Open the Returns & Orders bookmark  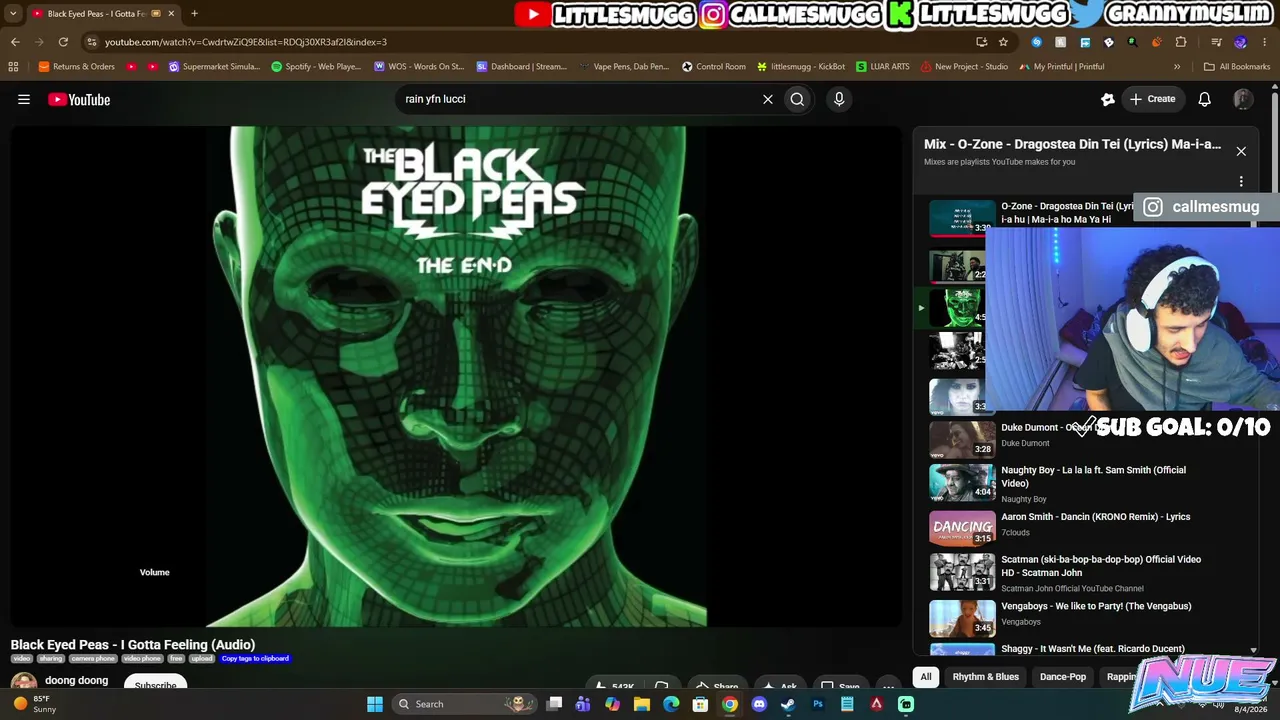[x=76, y=67]
